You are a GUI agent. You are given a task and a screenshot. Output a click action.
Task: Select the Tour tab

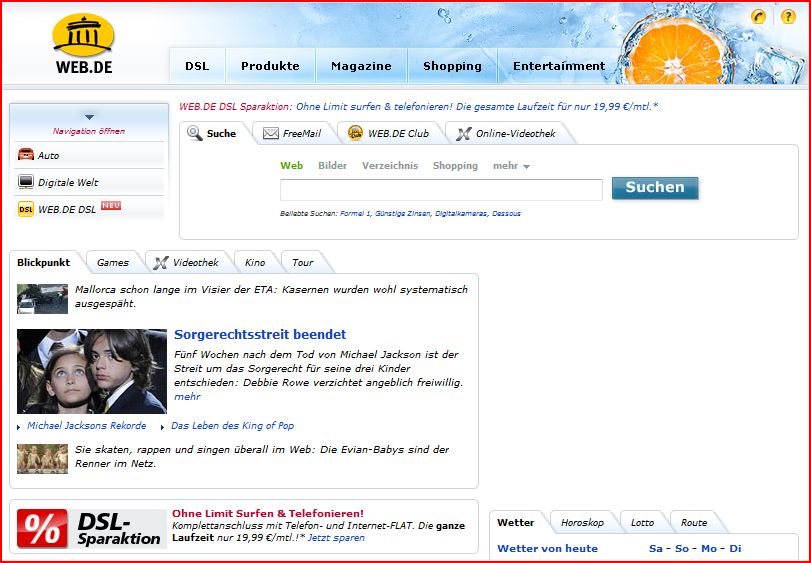303,263
